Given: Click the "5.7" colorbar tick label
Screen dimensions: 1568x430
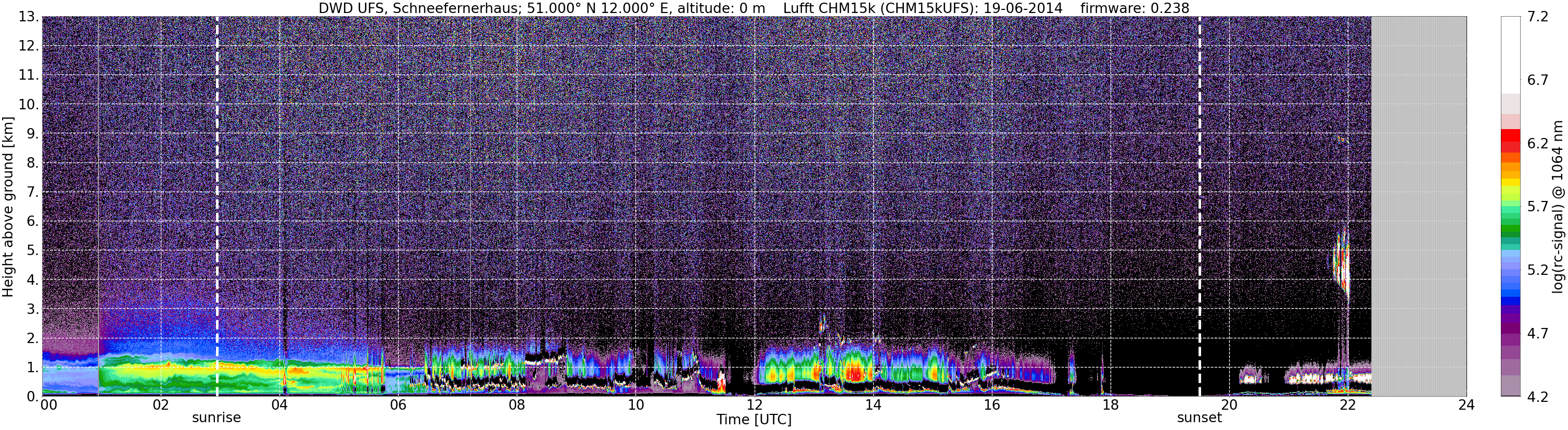Looking at the screenshot, I should pyautogui.click(x=1538, y=207).
